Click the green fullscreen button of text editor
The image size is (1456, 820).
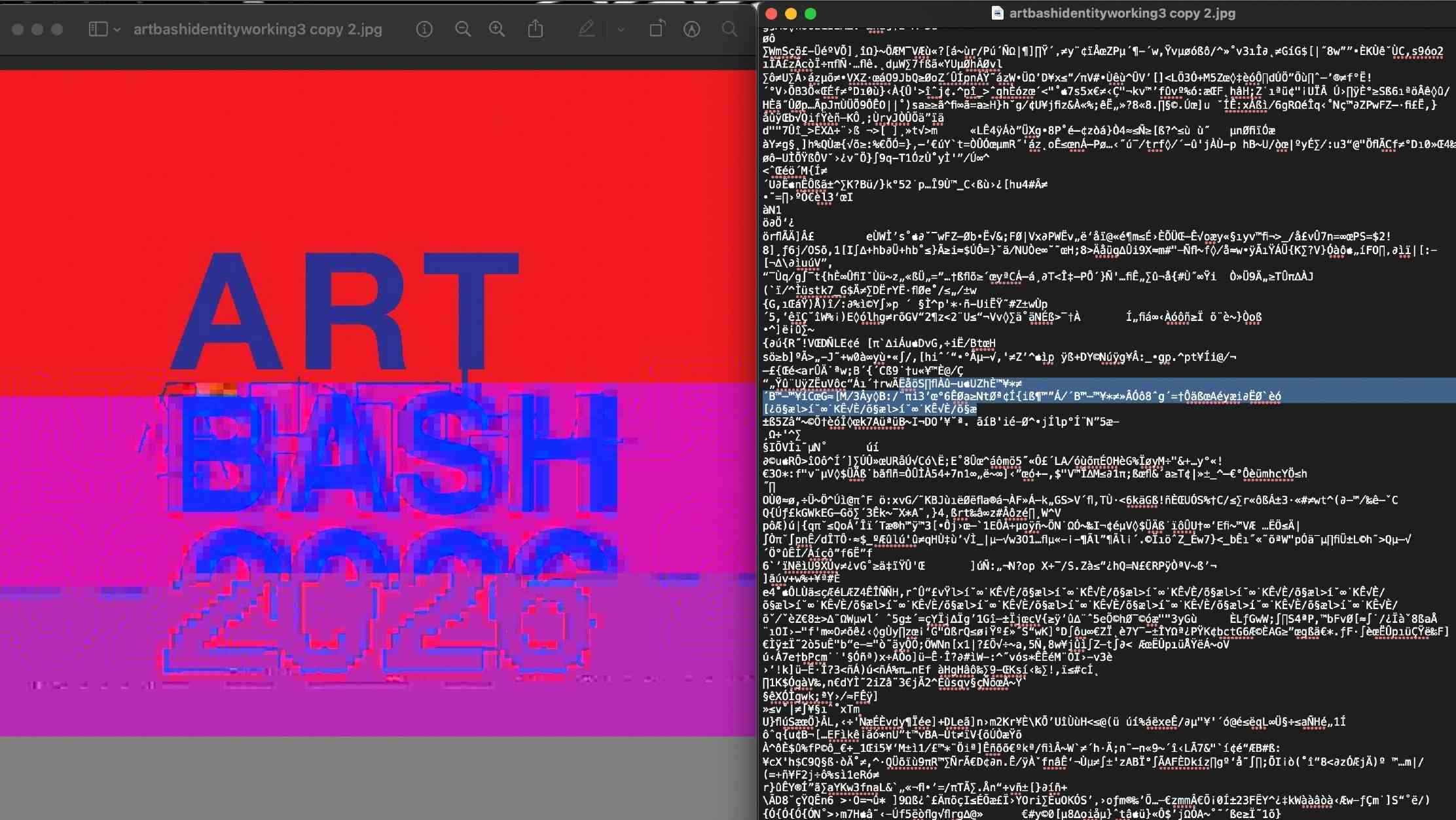[810, 14]
